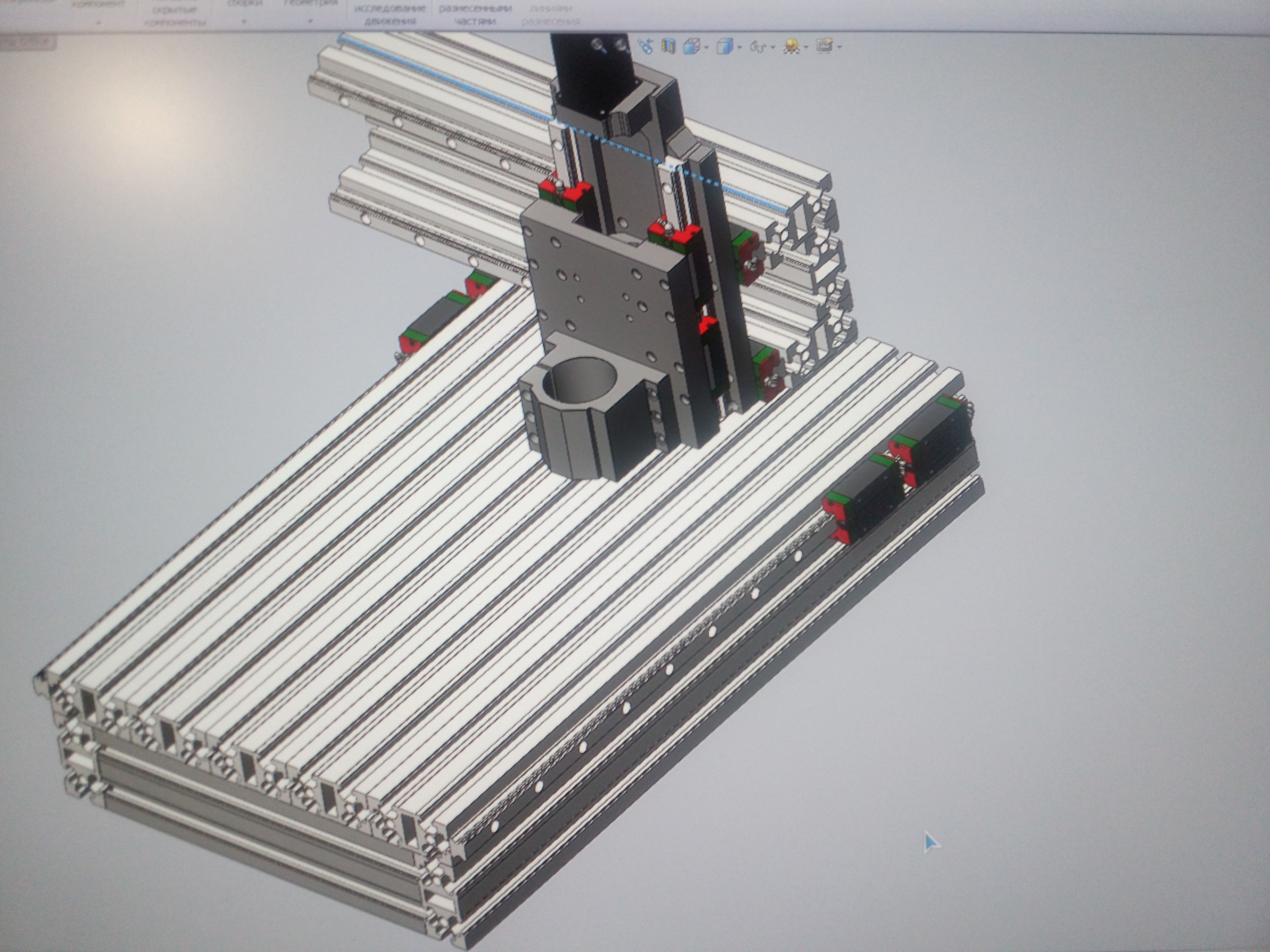The width and height of the screenshot is (1270, 952).
Task: Click the Zoom to Fit magnifier icon
Action: (599, 46)
